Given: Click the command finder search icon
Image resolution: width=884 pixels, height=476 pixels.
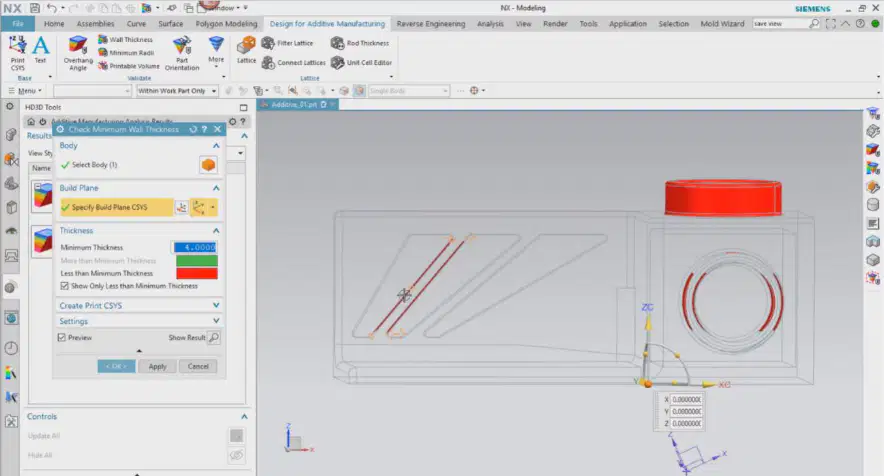Looking at the screenshot, I should pos(814,24).
